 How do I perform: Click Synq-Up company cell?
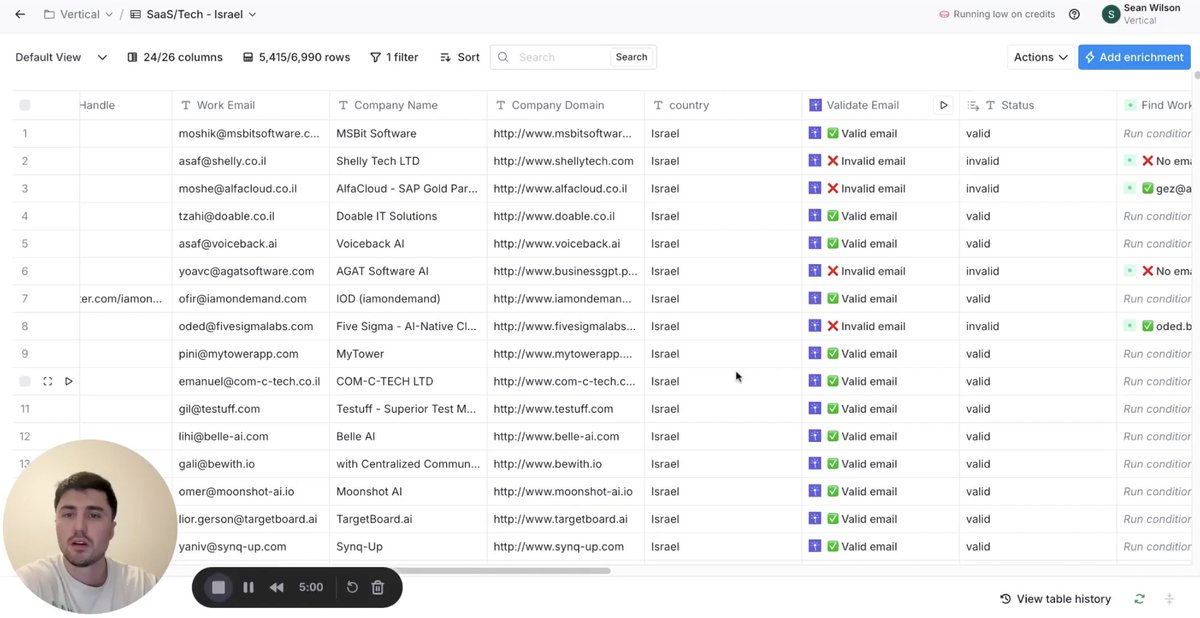click(408, 546)
